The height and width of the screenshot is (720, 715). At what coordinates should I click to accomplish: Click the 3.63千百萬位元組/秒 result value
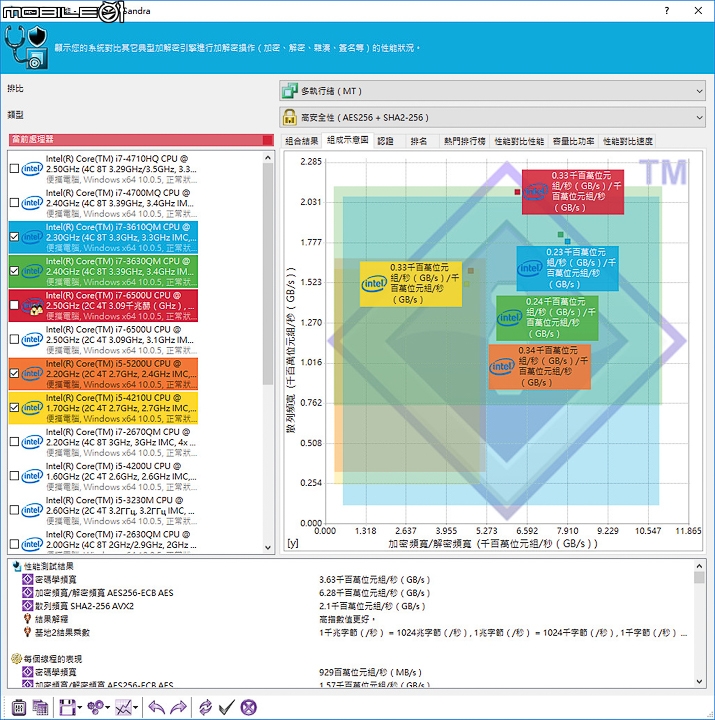[x=374, y=579]
